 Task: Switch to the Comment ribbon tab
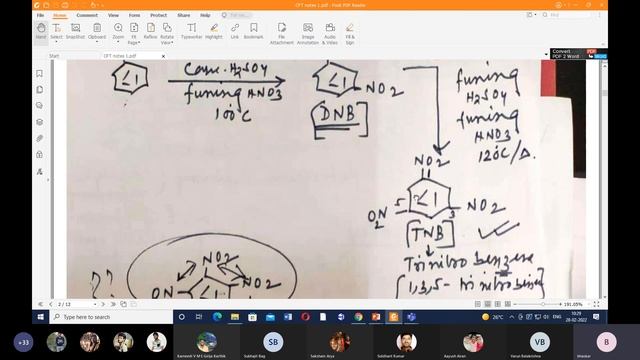pos(87,15)
